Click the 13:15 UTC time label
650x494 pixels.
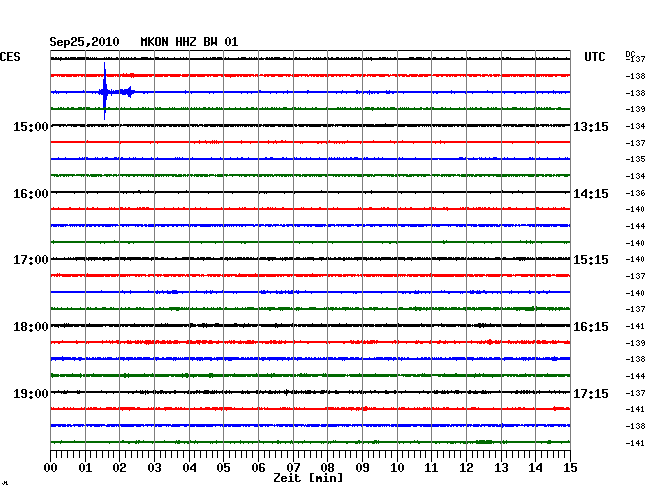[591, 127]
